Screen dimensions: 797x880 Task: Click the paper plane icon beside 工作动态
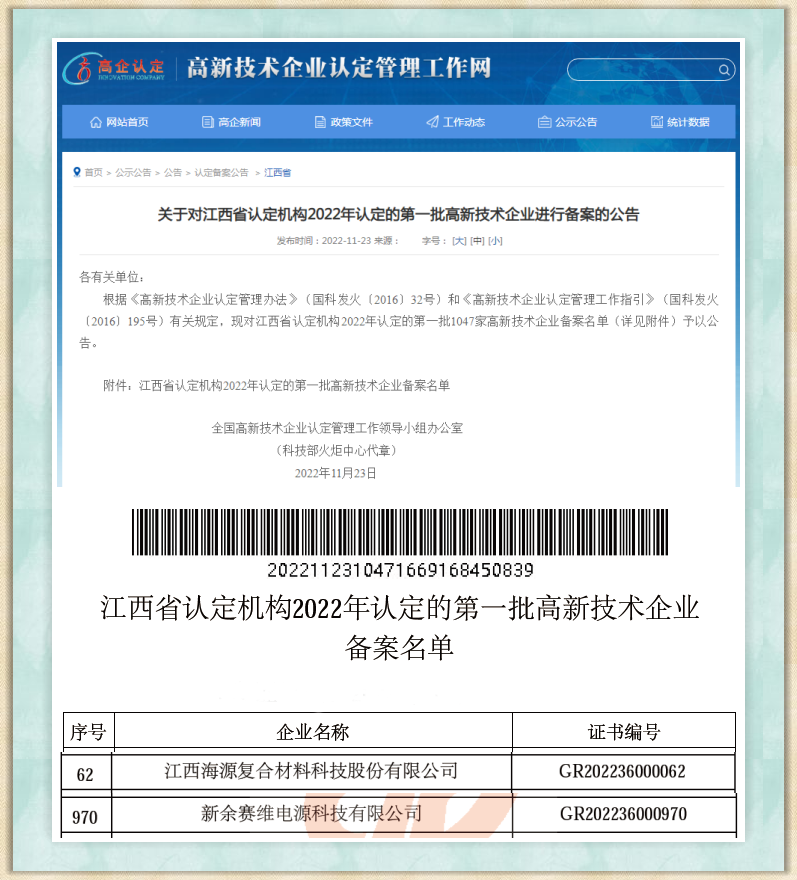pyautogui.click(x=432, y=122)
